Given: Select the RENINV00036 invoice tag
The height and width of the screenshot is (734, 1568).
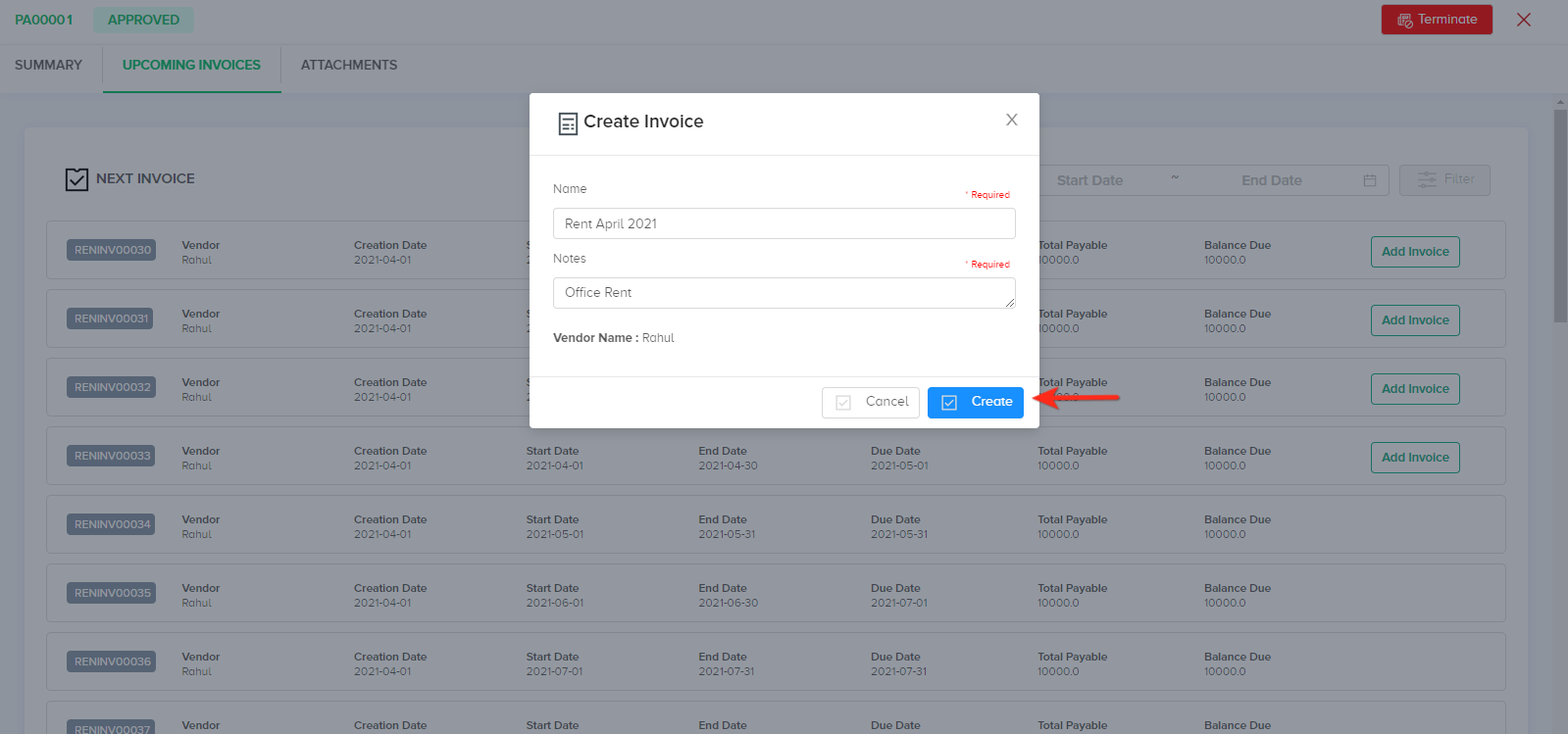Looking at the screenshot, I should [x=112, y=661].
